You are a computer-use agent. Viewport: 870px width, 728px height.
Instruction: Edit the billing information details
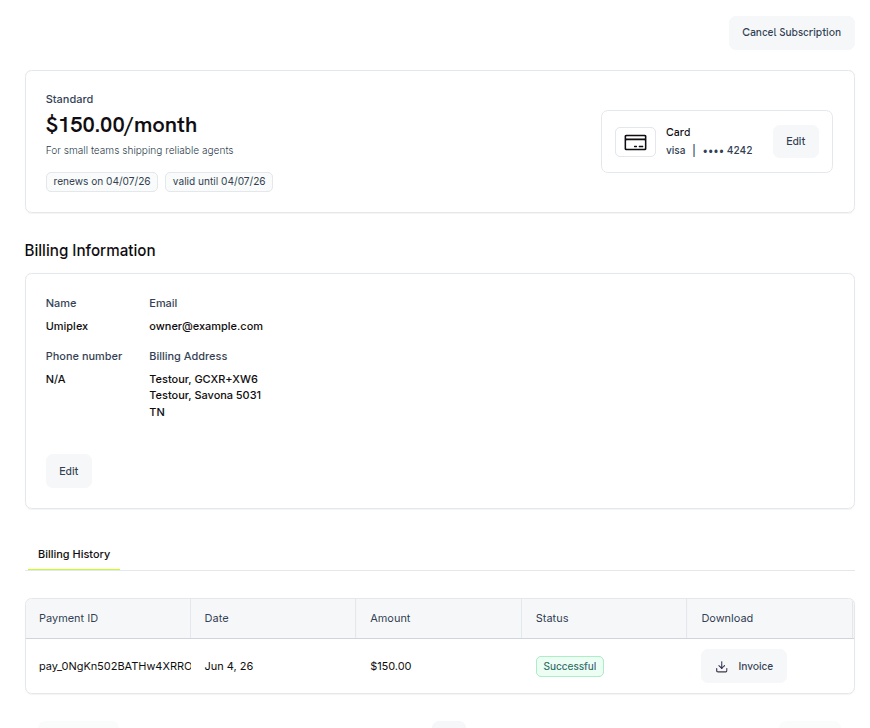pos(69,471)
